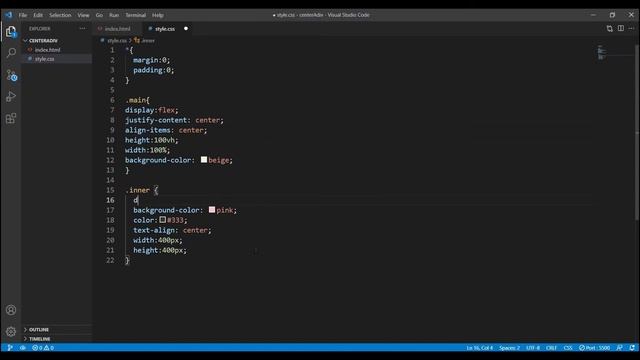This screenshot has width=640, height=360.
Task: Open the File menu
Action: 23,15
